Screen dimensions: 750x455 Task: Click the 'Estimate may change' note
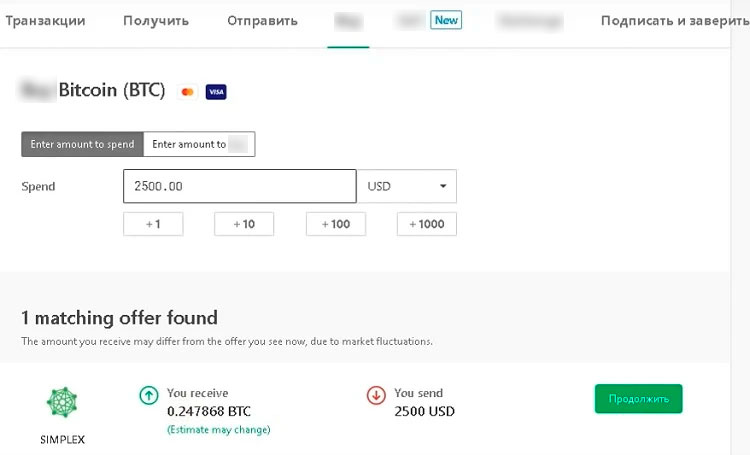coord(218,430)
